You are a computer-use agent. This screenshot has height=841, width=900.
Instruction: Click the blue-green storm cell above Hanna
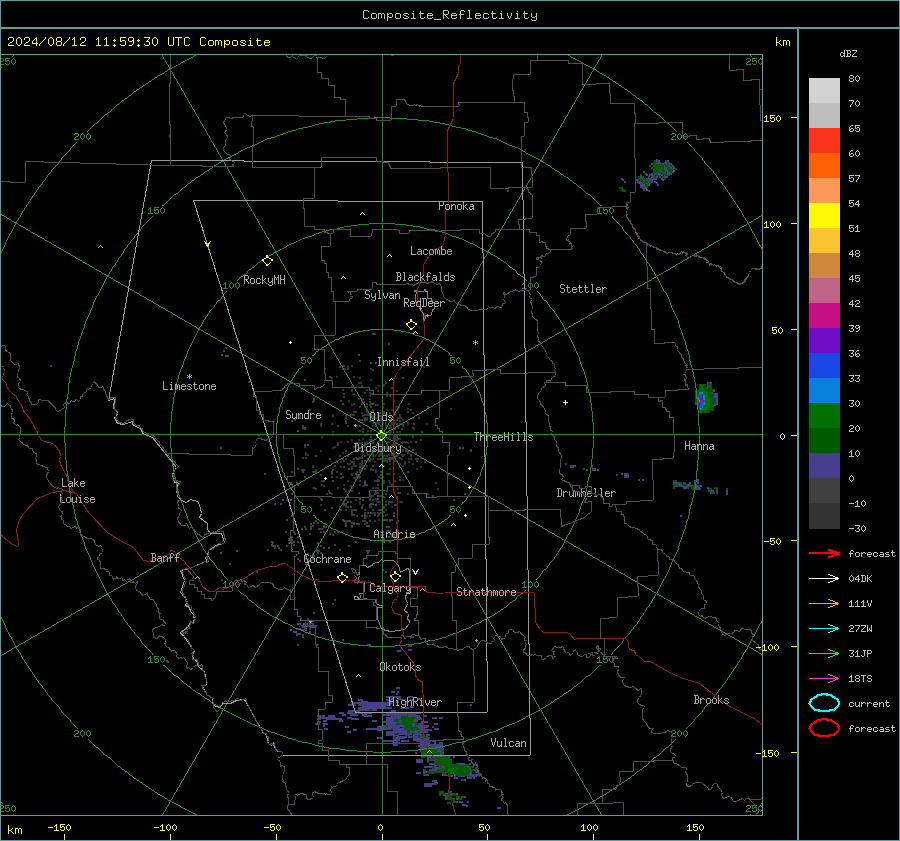(705, 398)
